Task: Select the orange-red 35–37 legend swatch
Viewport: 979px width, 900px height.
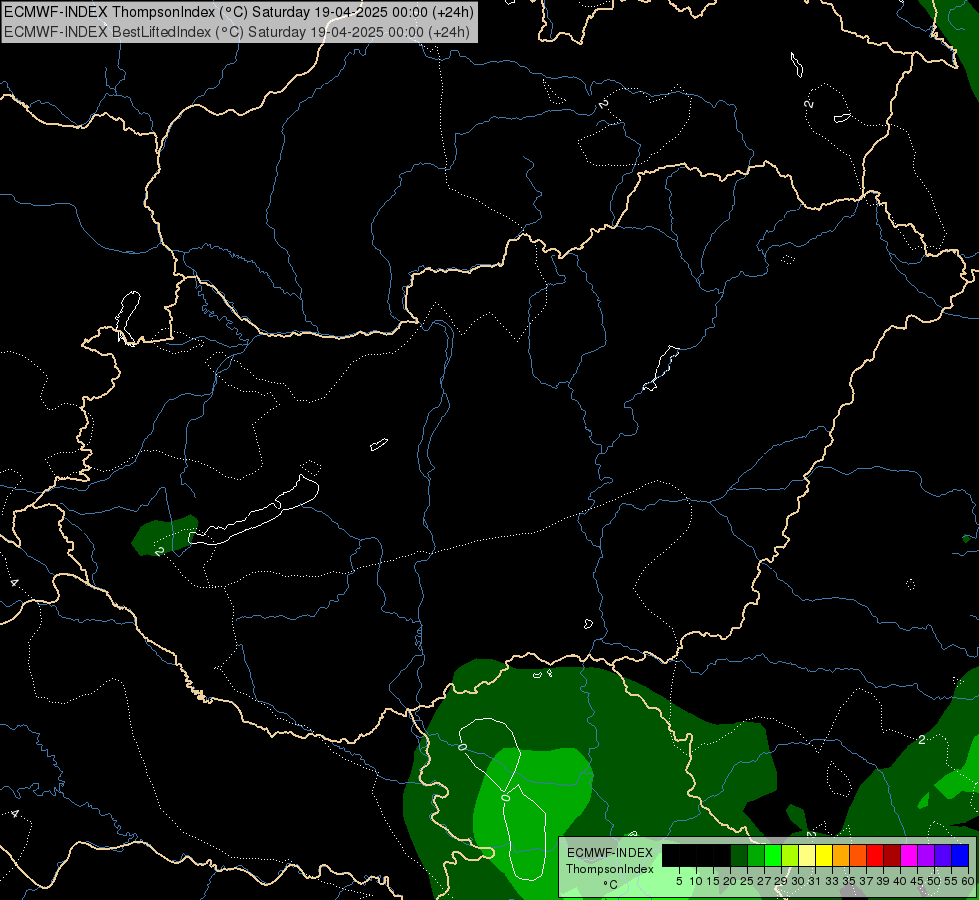Action: click(x=858, y=855)
